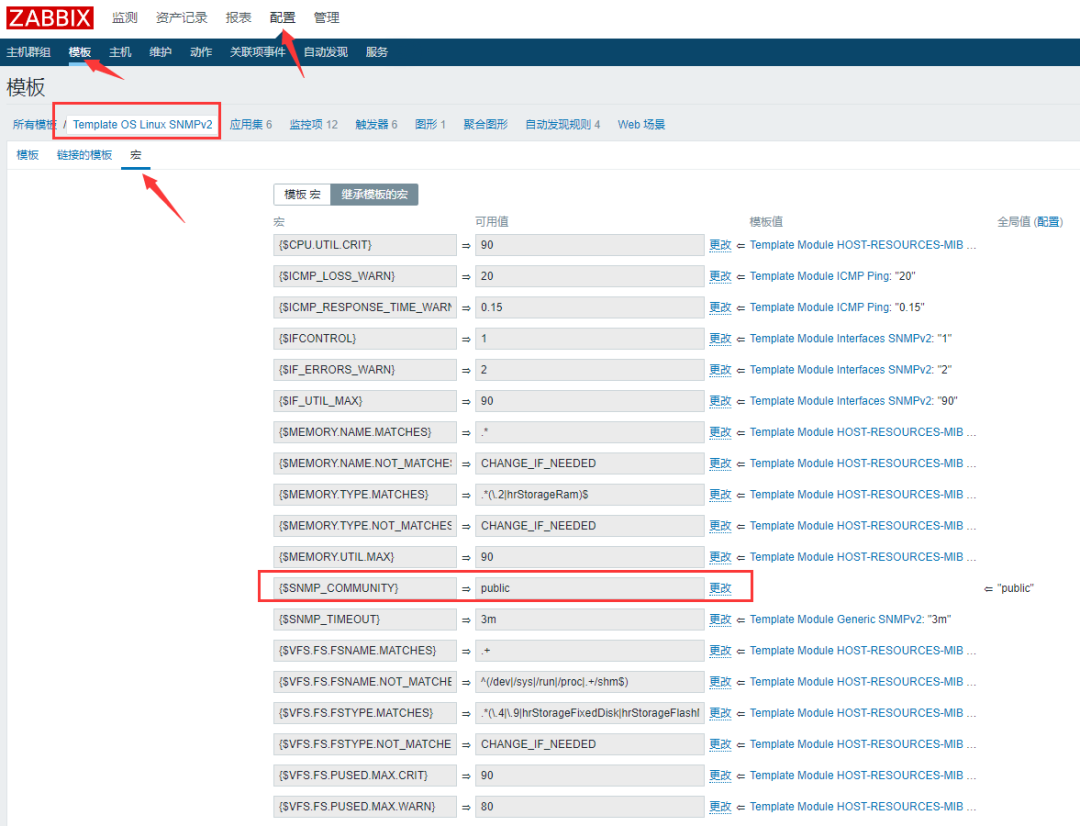Click 更改 for {$IF_UTIL_MAX}
This screenshot has width=1080, height=826.
pos(720,401)
